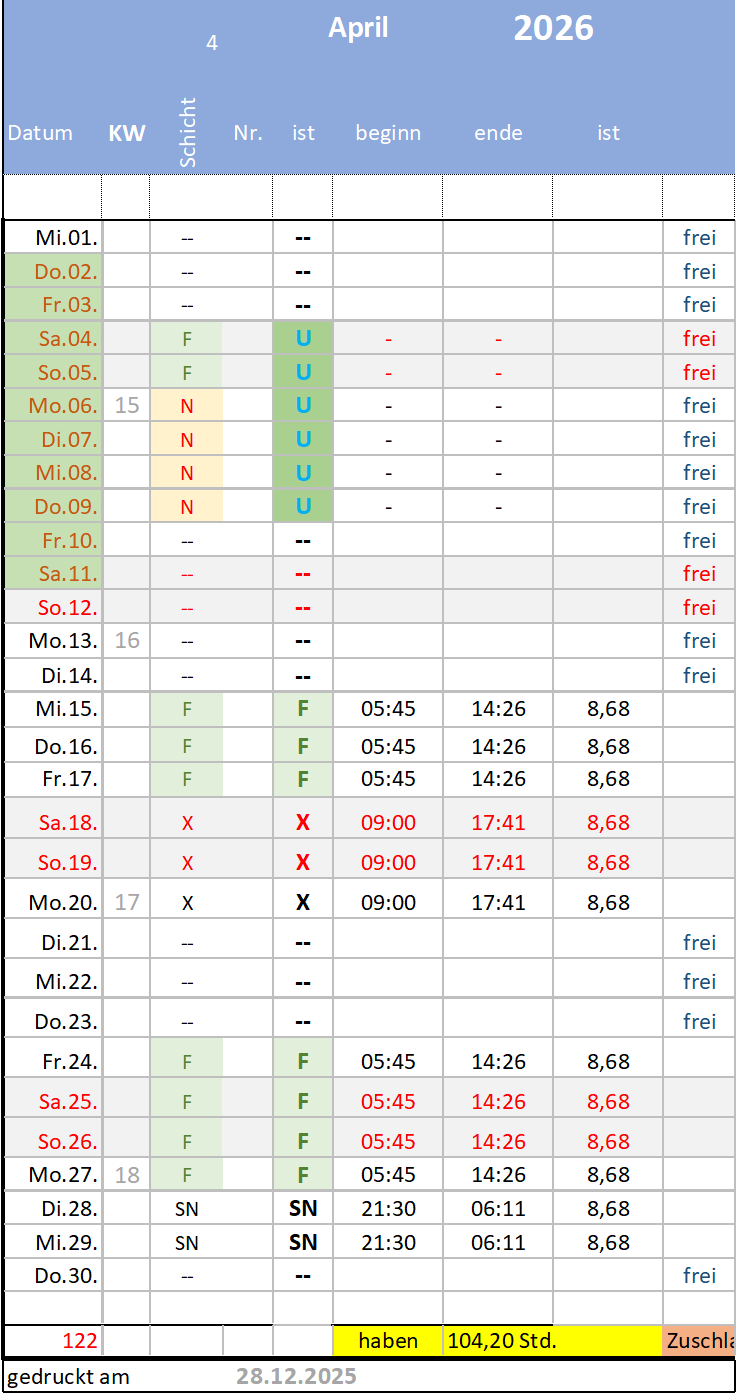Select the Mi.01. date cell
Image resolution: width=740 pixels, height=1400 pixels.
point(67,238)
